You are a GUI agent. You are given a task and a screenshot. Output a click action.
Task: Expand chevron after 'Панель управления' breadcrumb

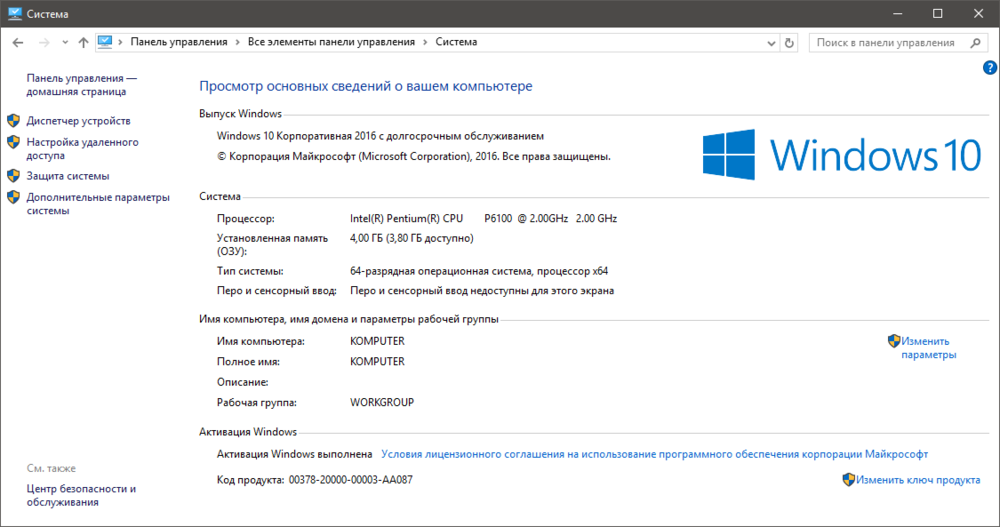click(237, 42)
